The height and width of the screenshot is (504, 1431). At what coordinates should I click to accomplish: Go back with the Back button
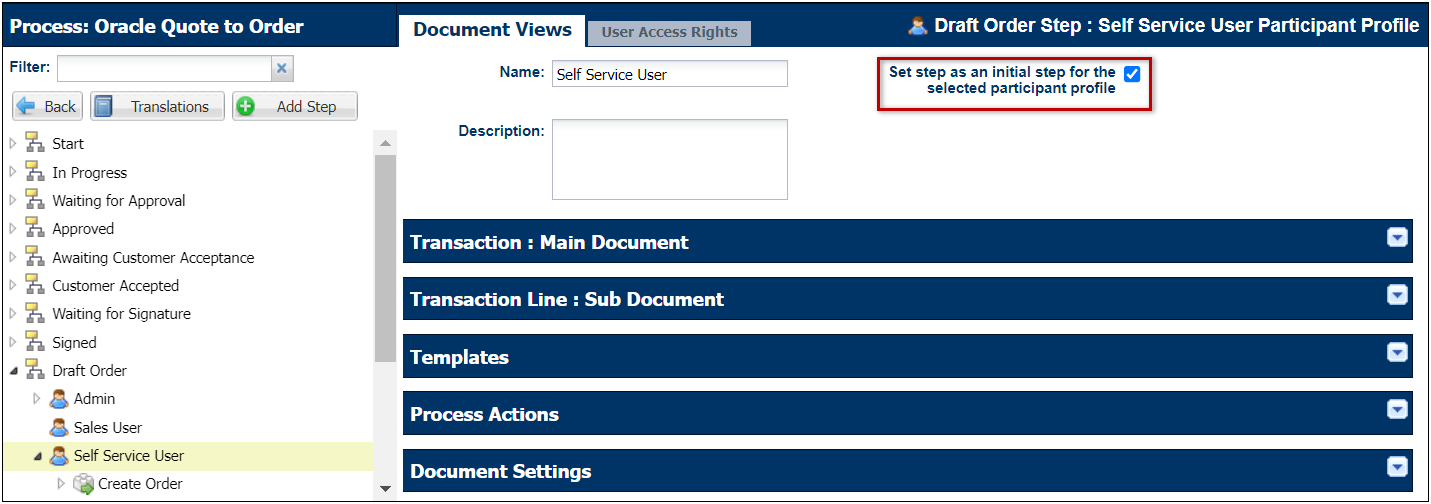coord(48,106)
